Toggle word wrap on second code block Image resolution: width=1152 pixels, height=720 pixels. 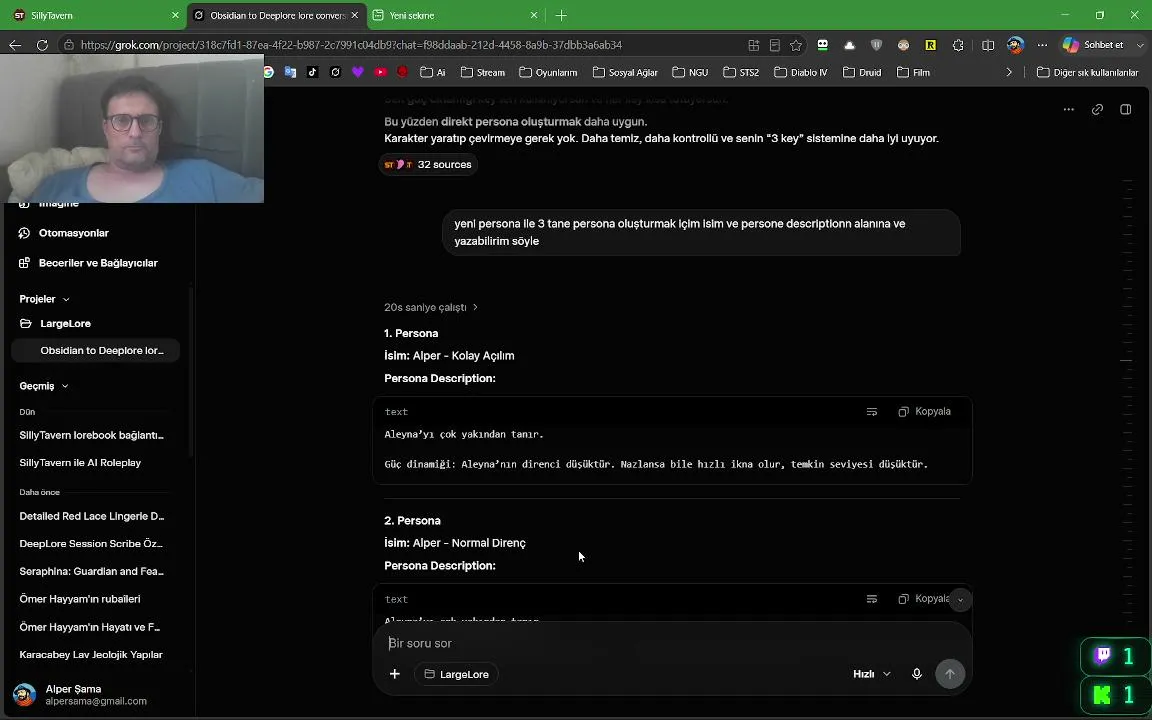872,599
